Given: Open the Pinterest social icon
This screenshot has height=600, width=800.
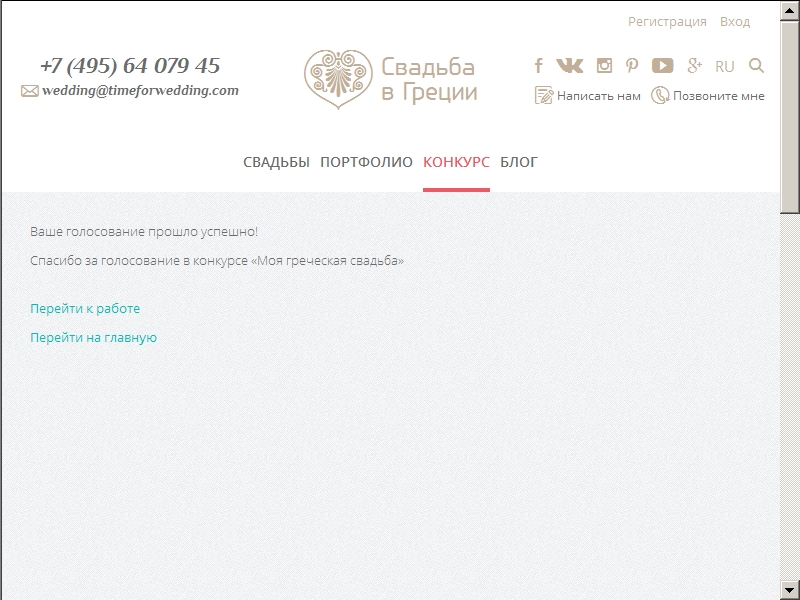Looking at the screenshot, I should (632, 66).
